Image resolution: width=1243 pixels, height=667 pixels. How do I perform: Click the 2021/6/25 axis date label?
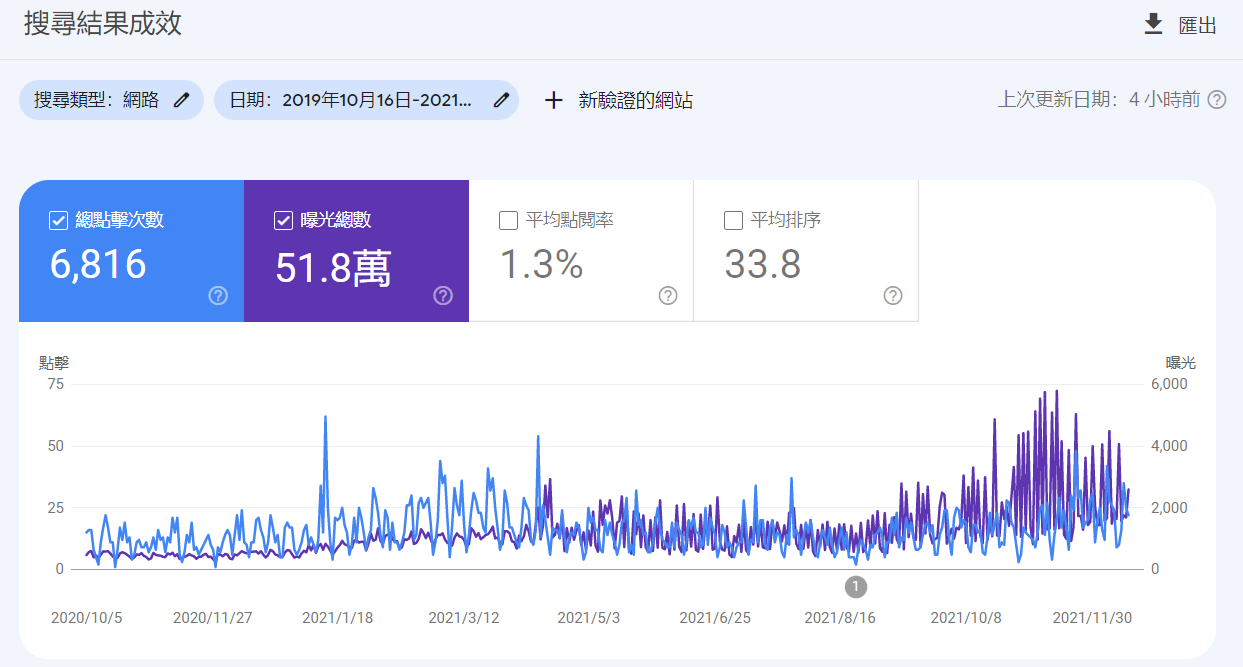pos(715,618)
